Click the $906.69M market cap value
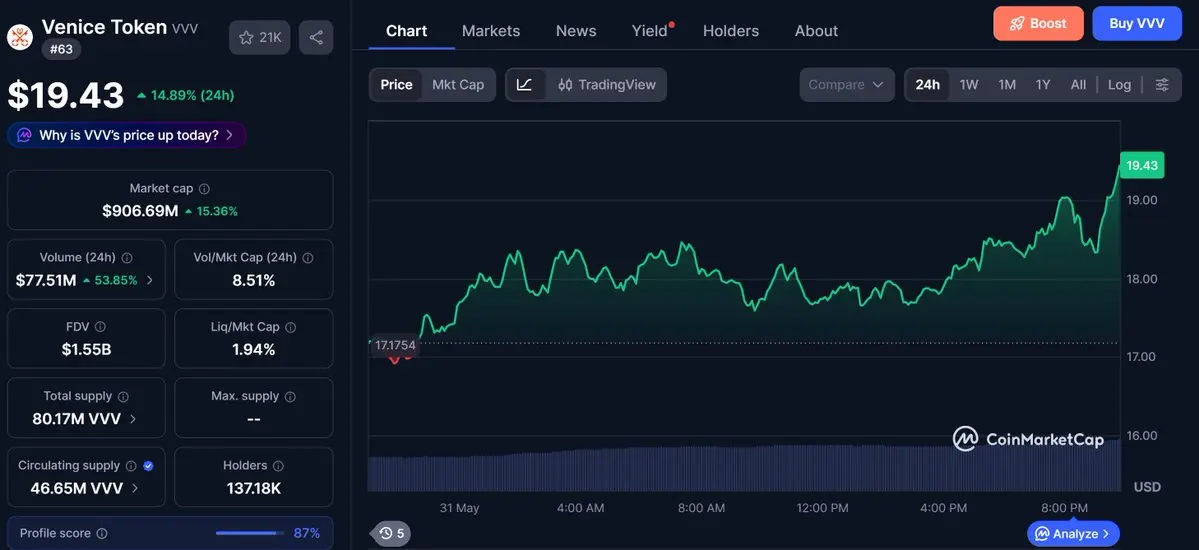 point(140,211)
